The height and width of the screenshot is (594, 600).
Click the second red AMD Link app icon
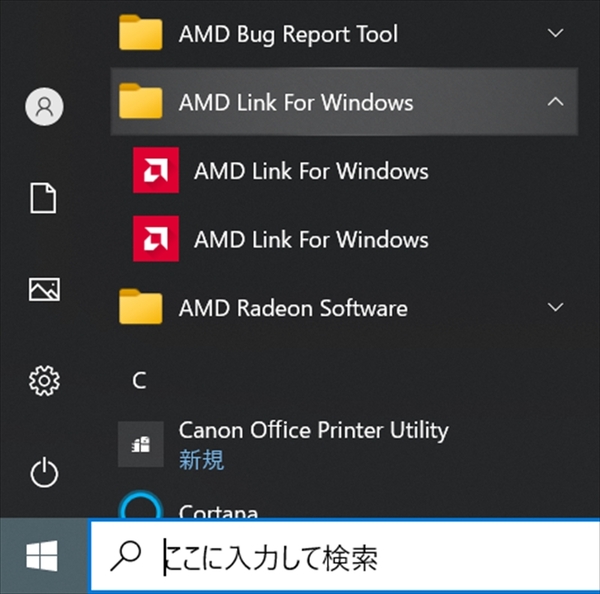156,238
